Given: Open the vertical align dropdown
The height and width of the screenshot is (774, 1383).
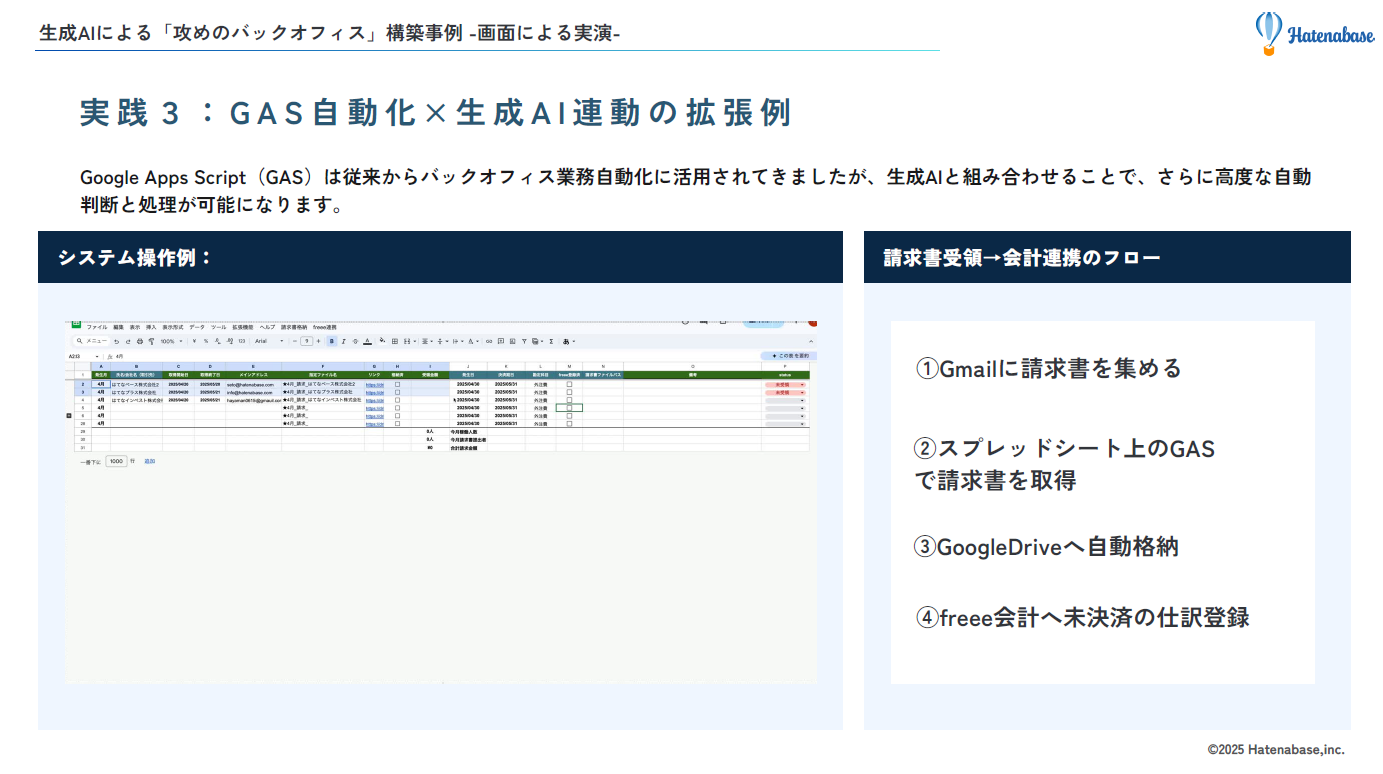Looking at the screenshot, I should (x=443, y=341).
